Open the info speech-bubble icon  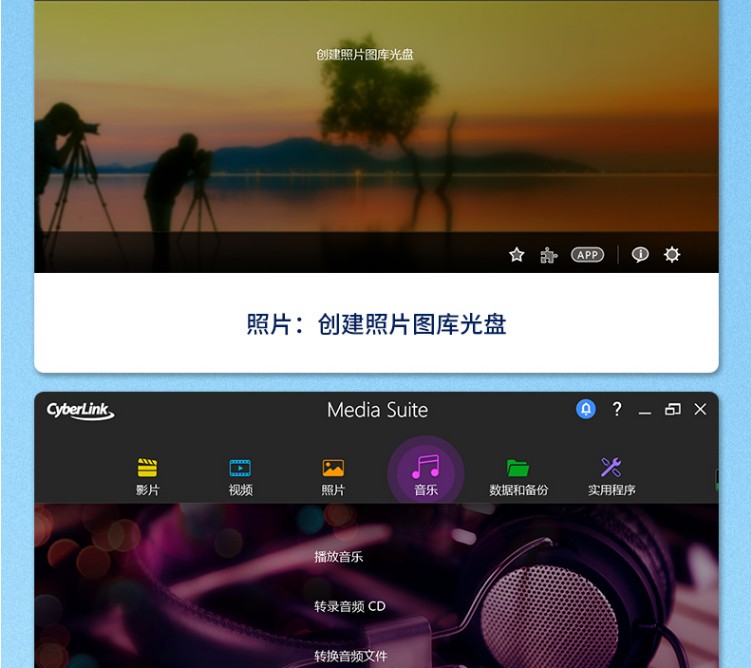[640, 255]
